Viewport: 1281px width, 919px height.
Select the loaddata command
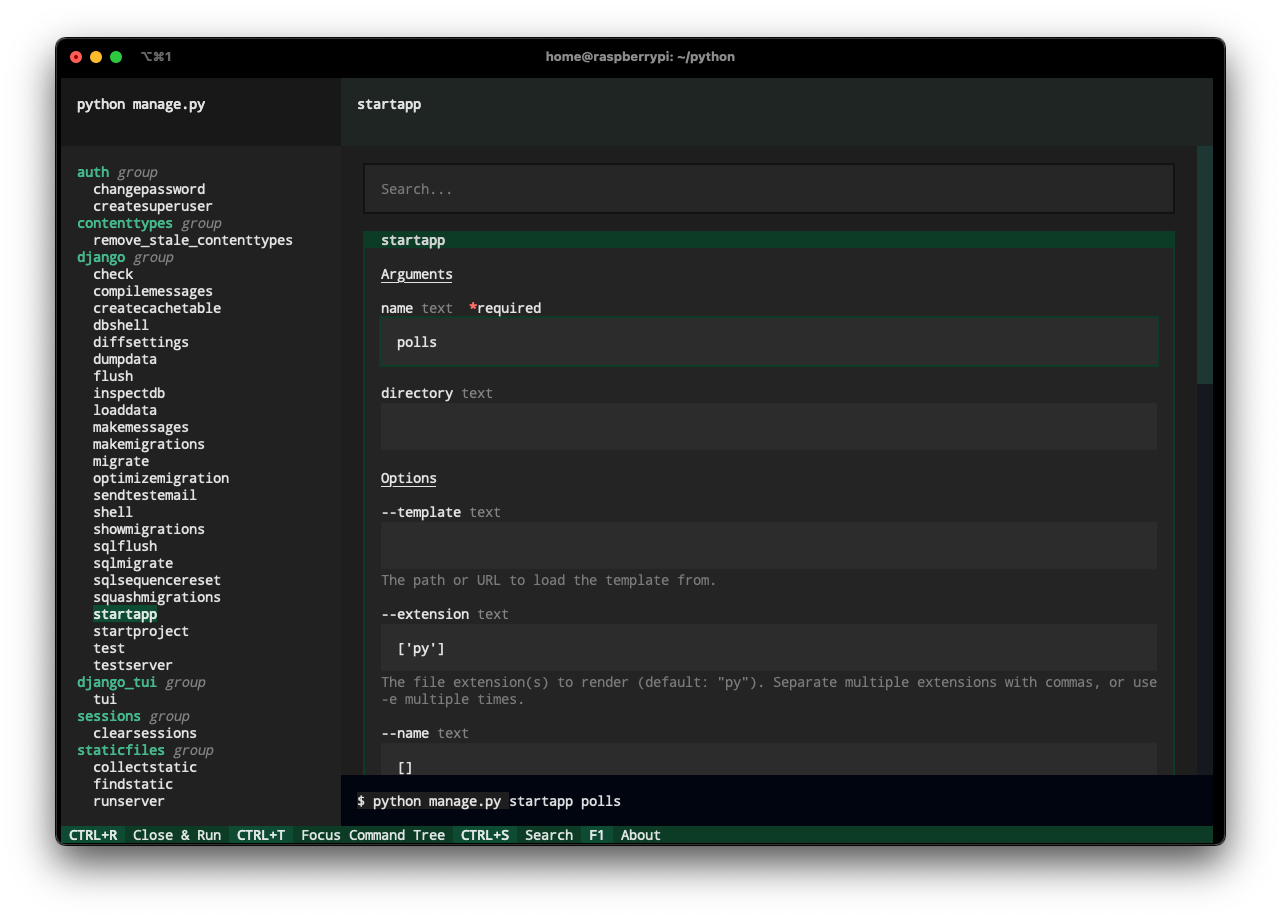coord(125,410)
